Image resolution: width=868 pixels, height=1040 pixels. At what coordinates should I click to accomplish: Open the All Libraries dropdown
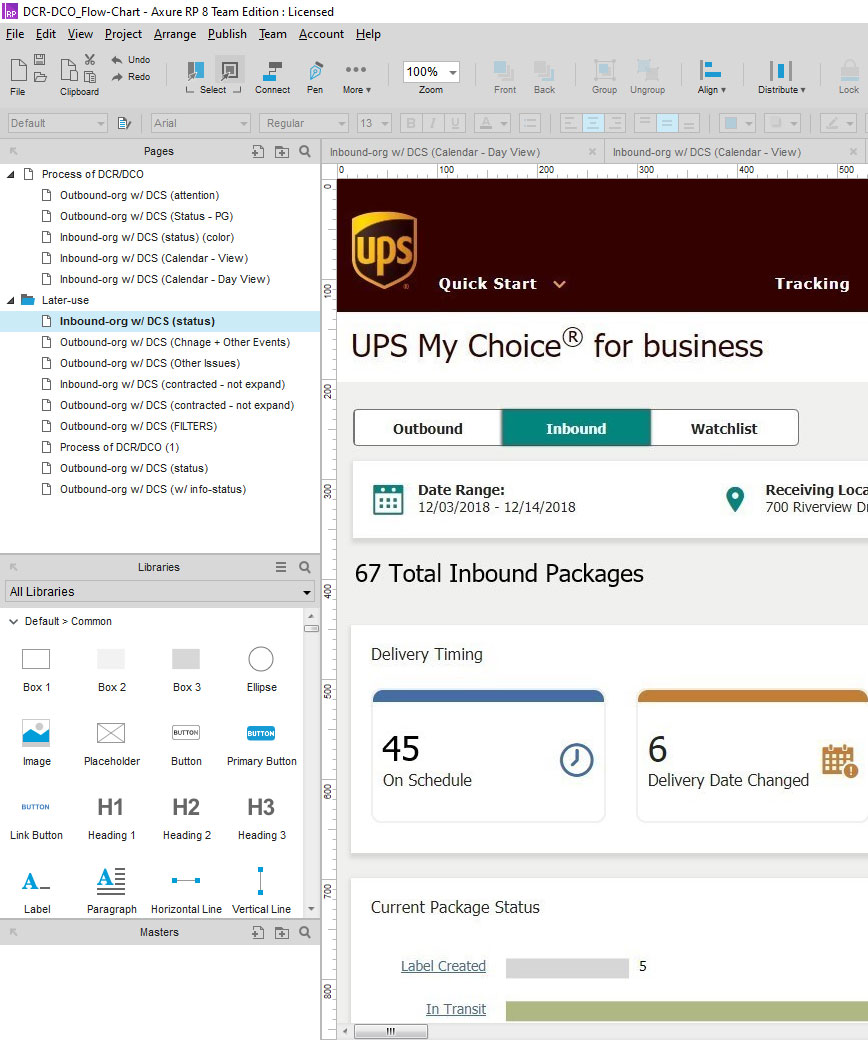158,591
